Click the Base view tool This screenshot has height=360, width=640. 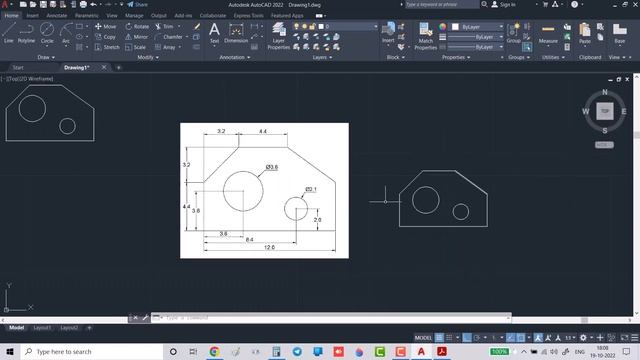click(620, 33)
